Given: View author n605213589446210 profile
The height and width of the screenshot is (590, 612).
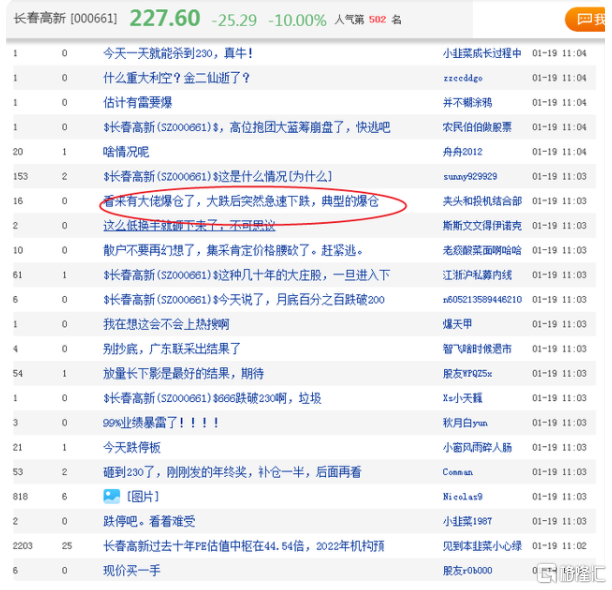Looking at the screenshot, I should (x=482, y=300).
